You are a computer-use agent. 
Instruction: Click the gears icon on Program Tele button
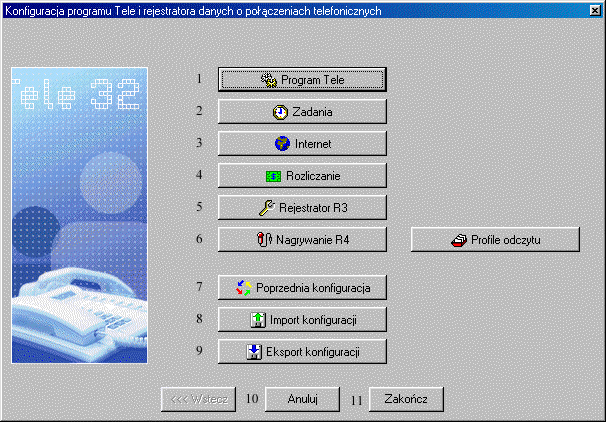click(x=268, y=79)
